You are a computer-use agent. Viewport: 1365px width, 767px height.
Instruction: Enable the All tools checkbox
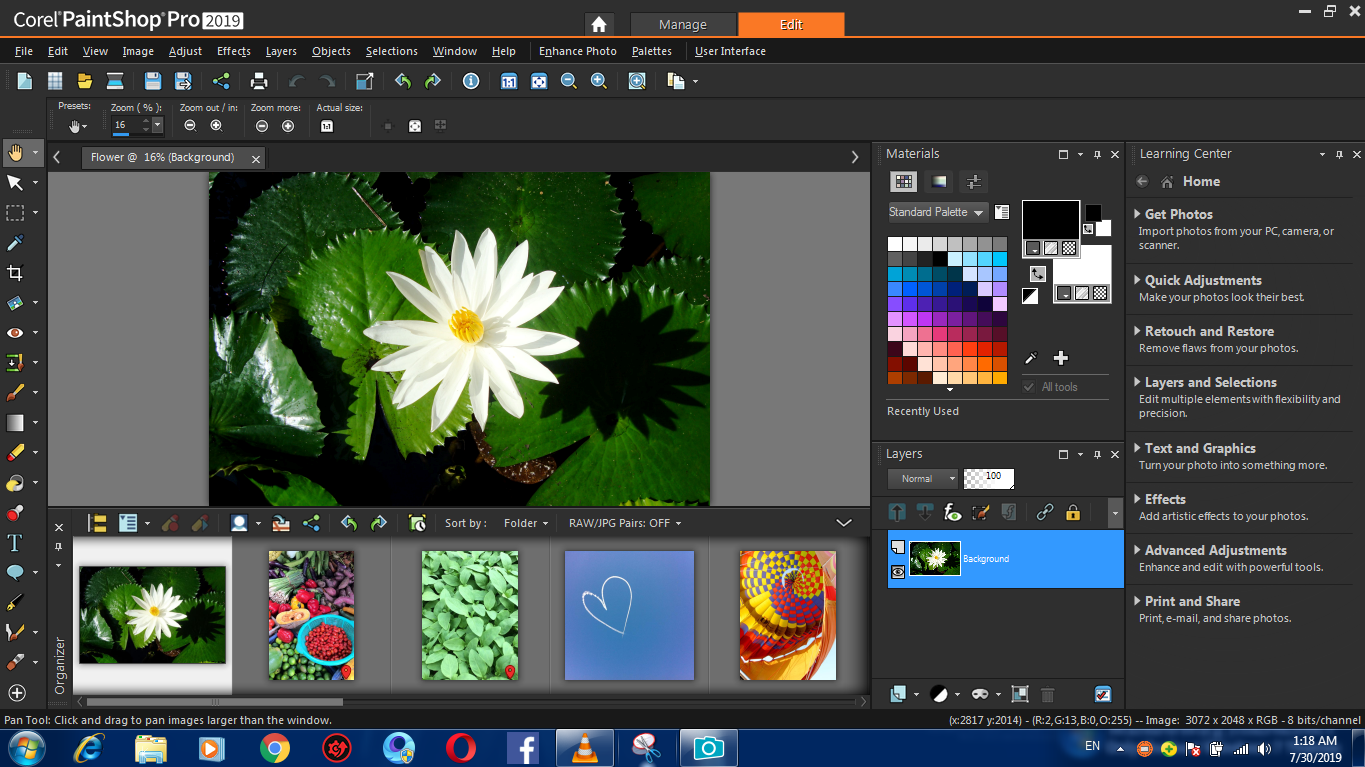1029,387
